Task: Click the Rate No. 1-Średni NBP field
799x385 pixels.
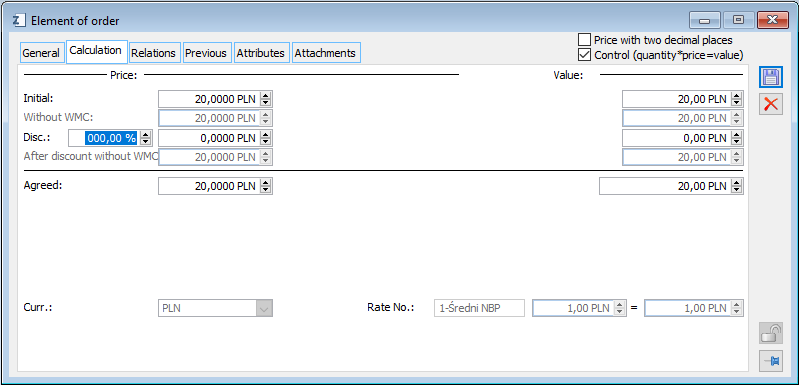Action: click(479, 308)
